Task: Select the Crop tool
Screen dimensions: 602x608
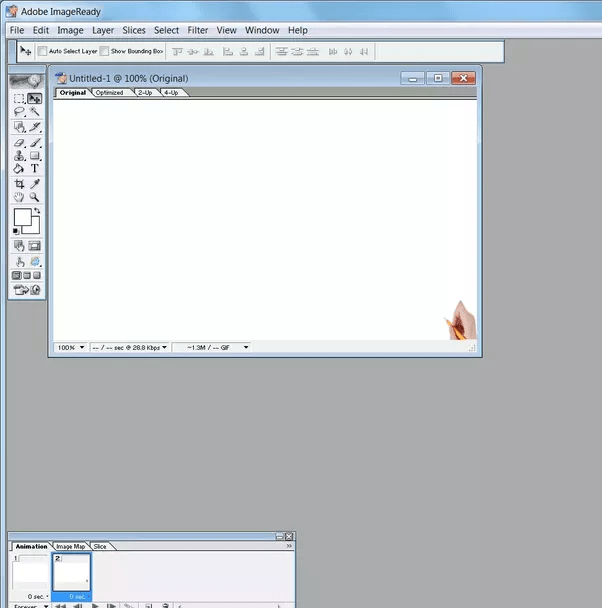Action: (19, 184)
